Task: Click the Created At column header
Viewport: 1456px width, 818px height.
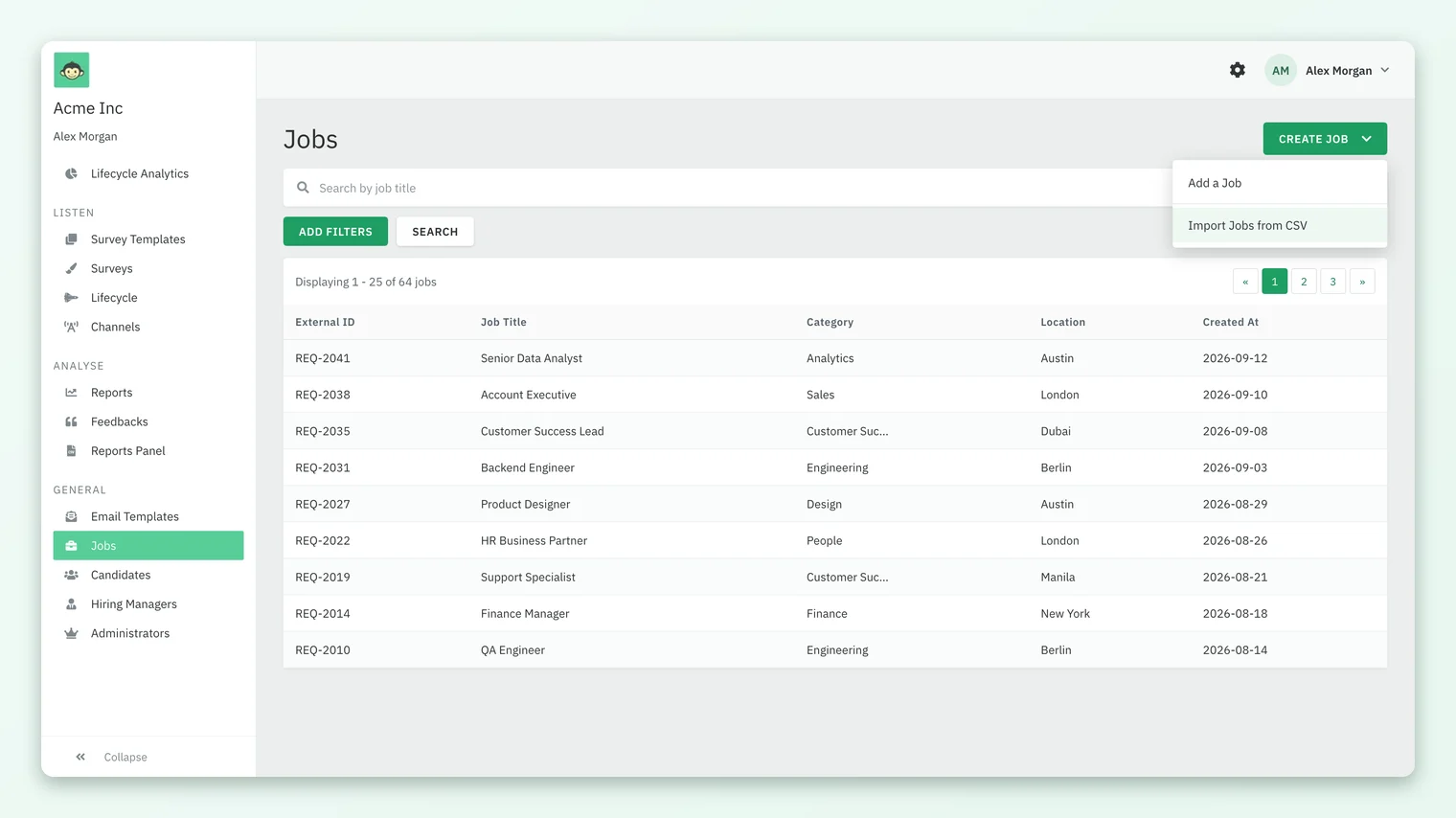Action: tap(1230, 322)
